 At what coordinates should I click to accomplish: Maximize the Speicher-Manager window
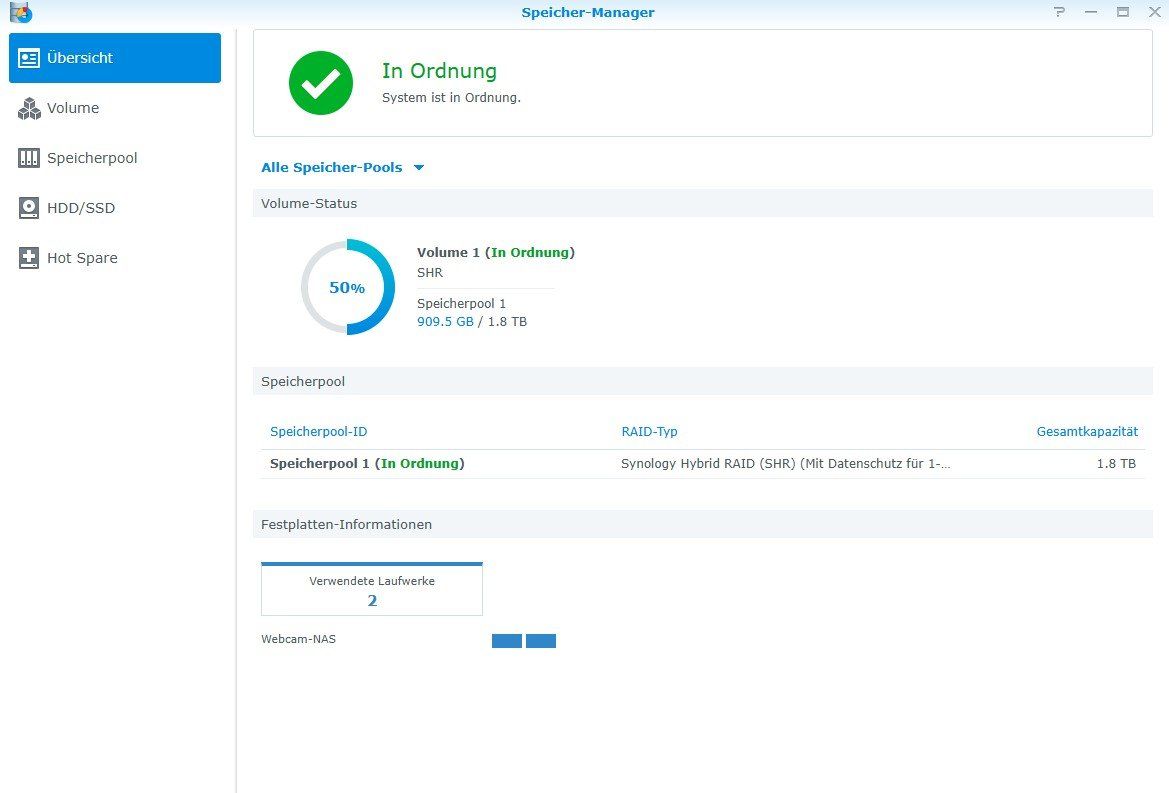tap(1123, 12)
